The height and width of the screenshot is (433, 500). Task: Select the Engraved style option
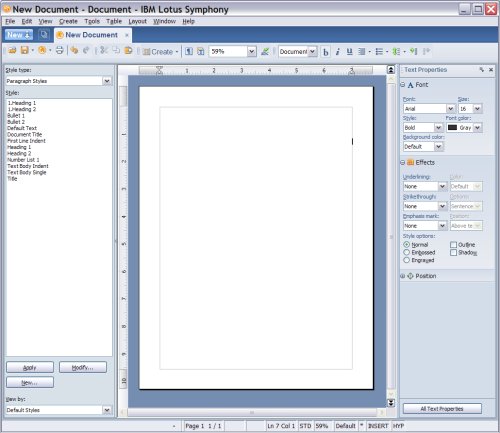(x=407, y=260)
